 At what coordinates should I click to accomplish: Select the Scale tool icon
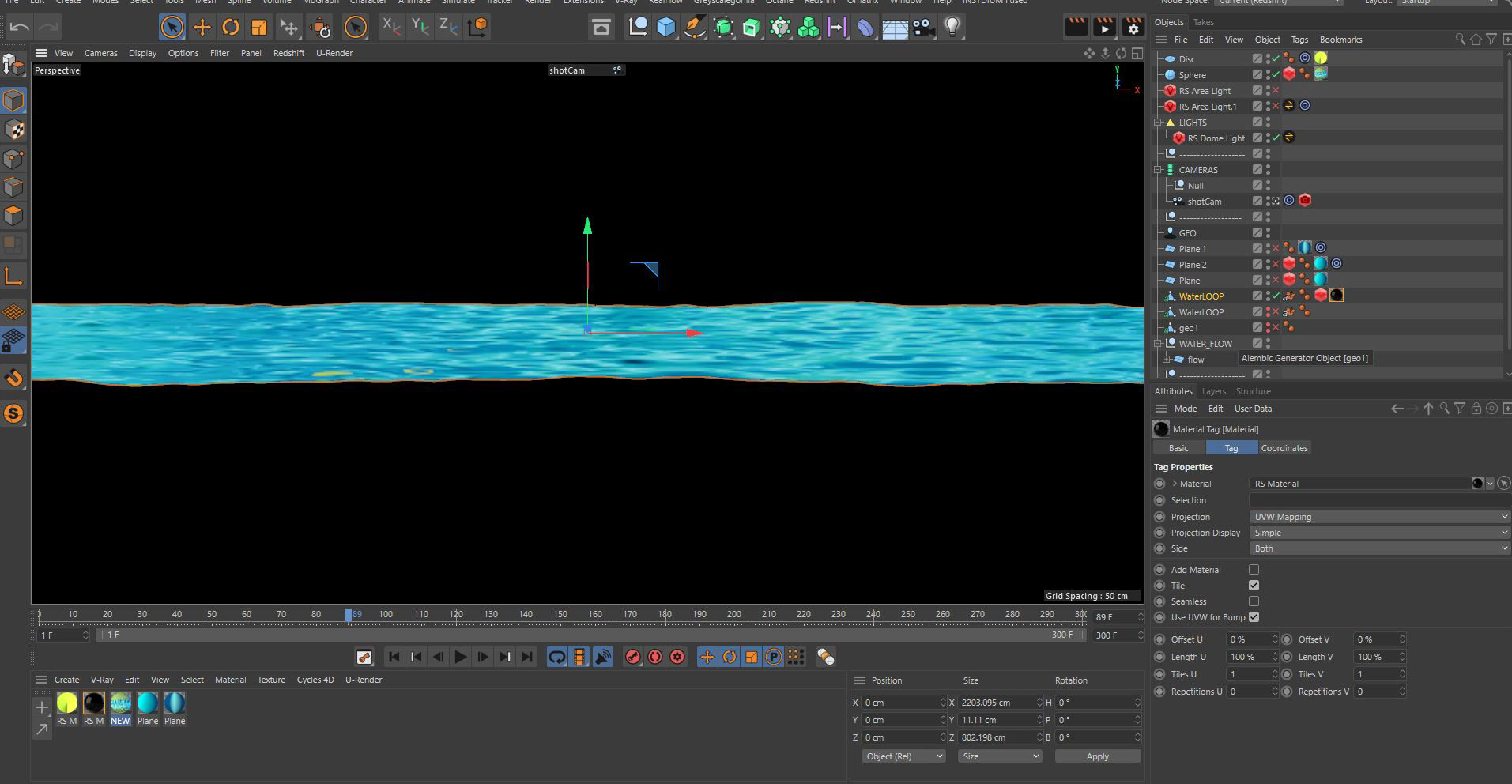(x=258, y=28)
